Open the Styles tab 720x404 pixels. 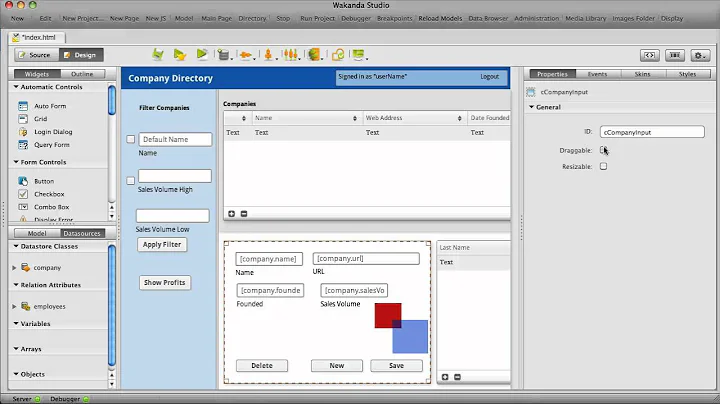tap(687, 74)
